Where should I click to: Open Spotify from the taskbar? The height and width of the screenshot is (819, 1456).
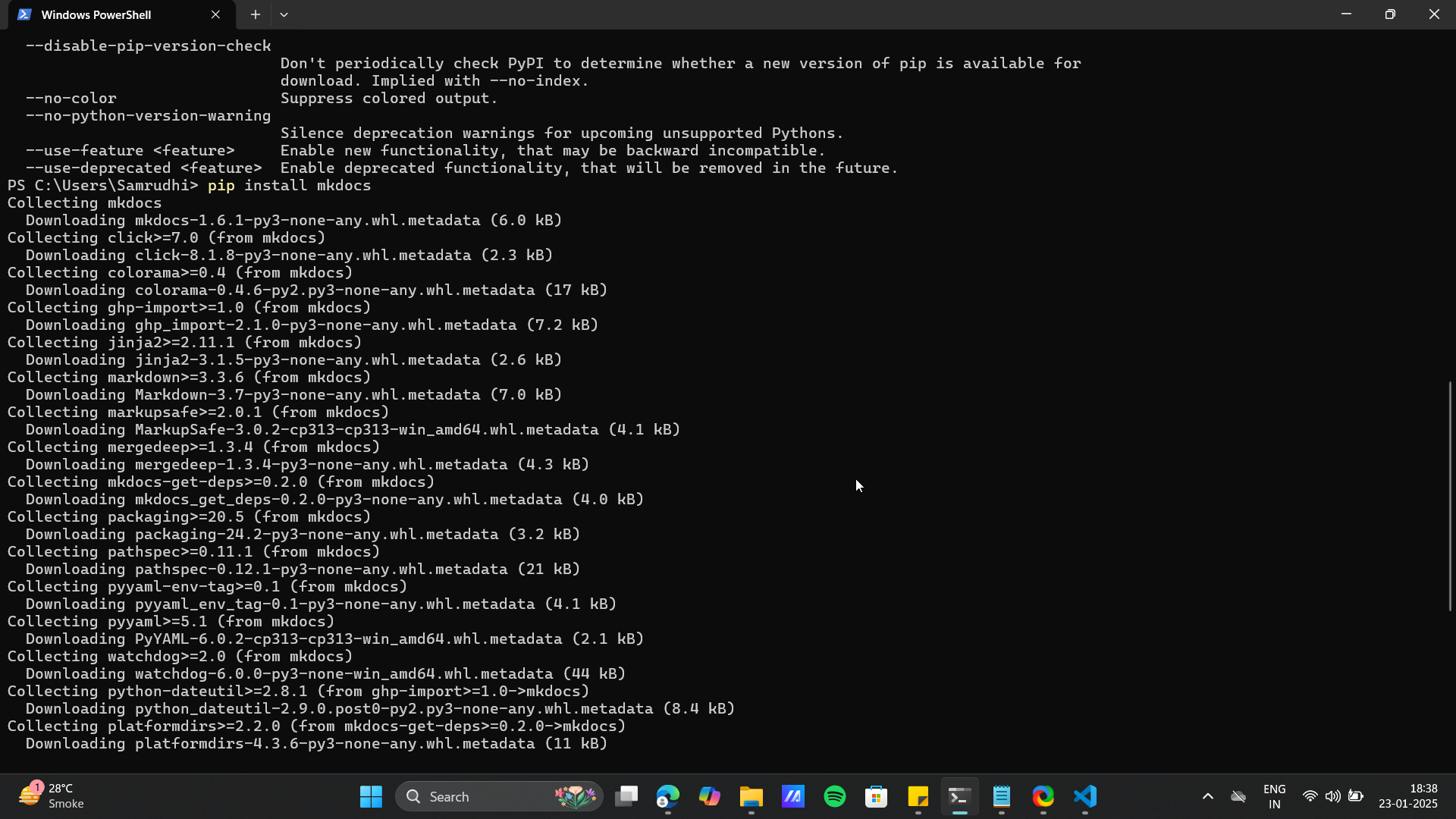pos(835,796)
